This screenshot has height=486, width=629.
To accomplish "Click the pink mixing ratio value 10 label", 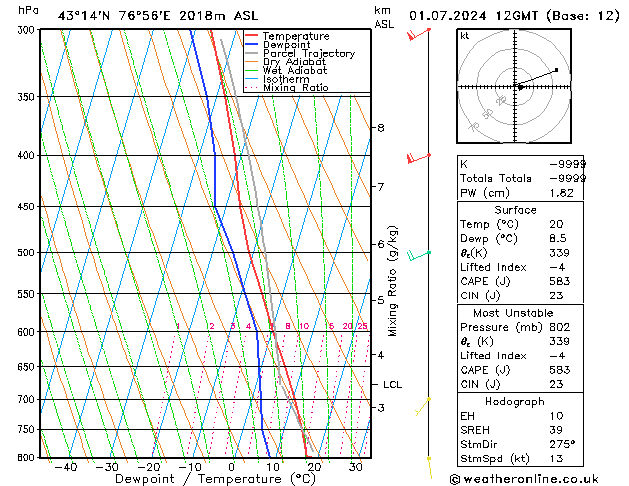I will pos(304,326).
